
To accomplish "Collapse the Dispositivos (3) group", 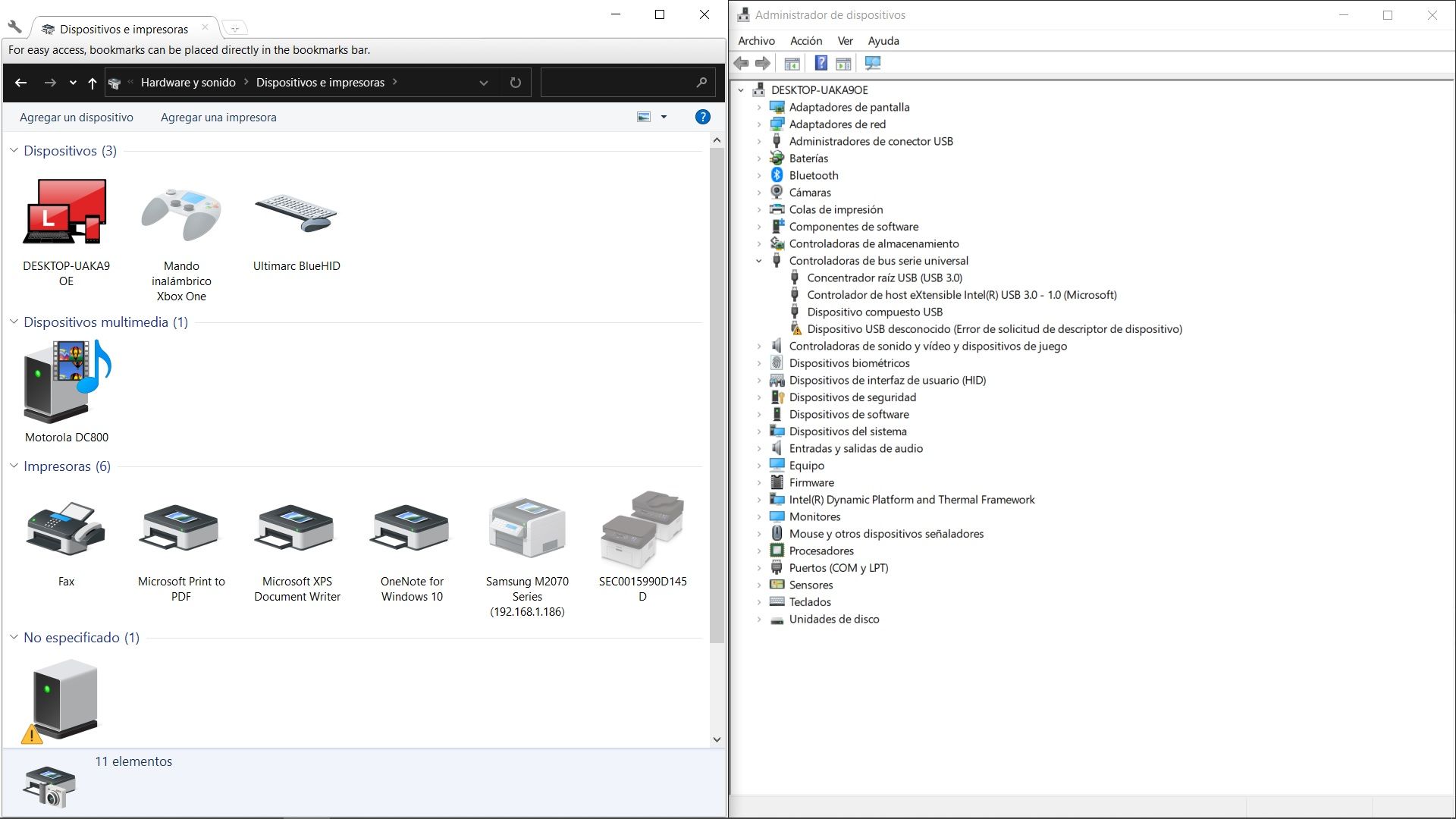I will point(14,150).
